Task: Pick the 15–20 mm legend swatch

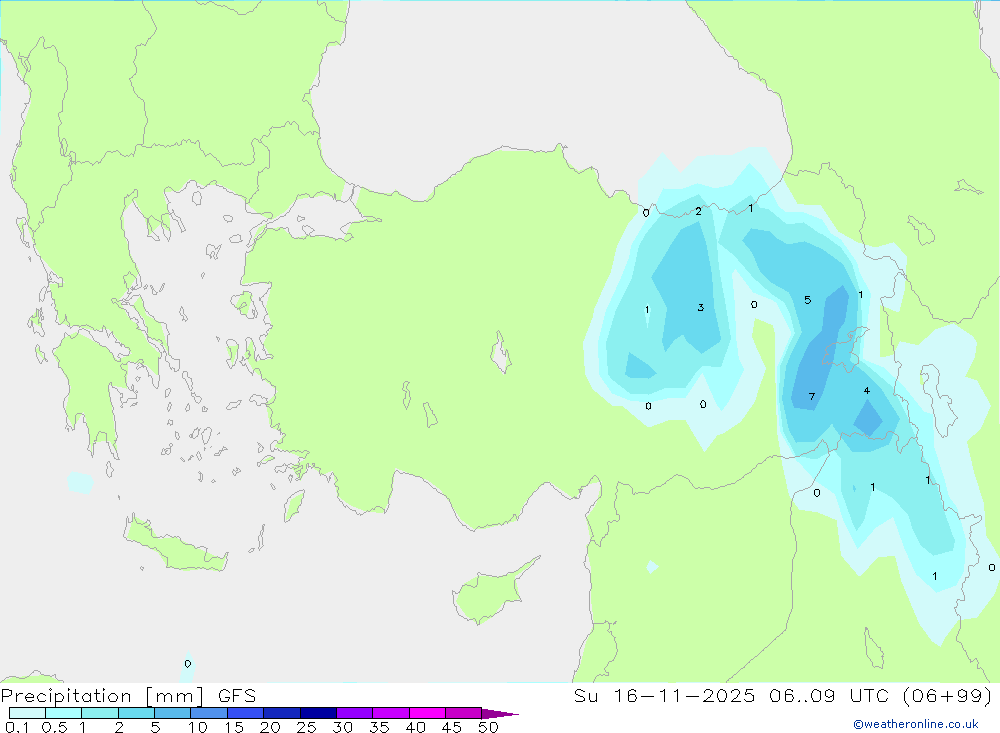Action: 246,713
